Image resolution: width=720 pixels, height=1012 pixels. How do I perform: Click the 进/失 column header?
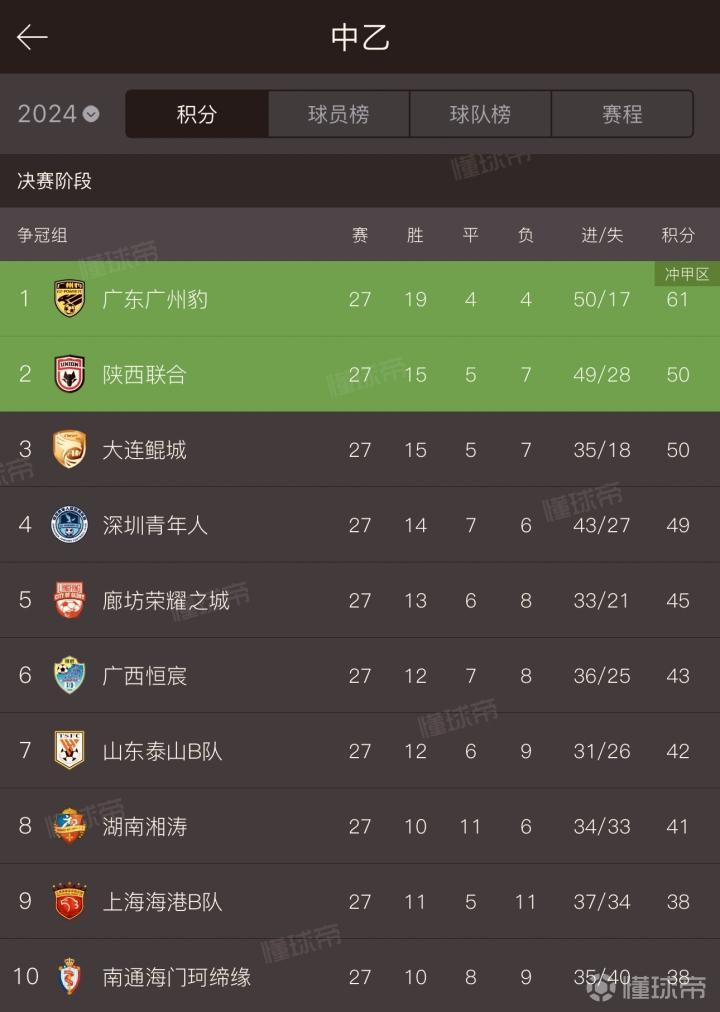pyautogui.click(x=602, y=235)
